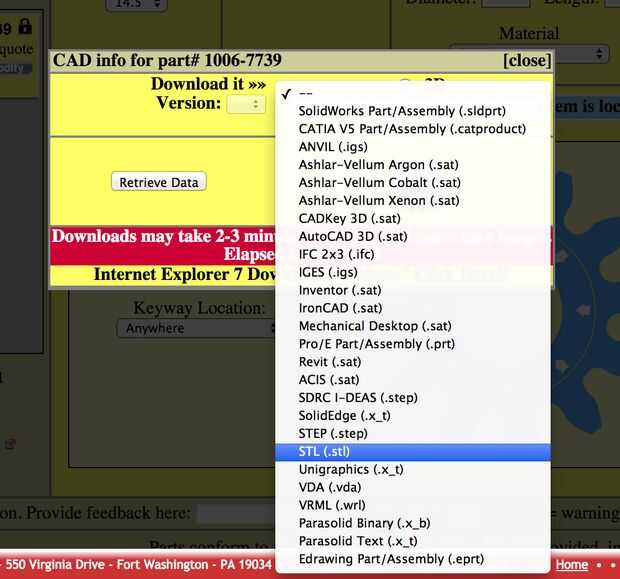Image resolution: width=620 pixels, height=579 pixels.
Task: Select Revit (.sat) format
Action: click(x=412, y=362)
